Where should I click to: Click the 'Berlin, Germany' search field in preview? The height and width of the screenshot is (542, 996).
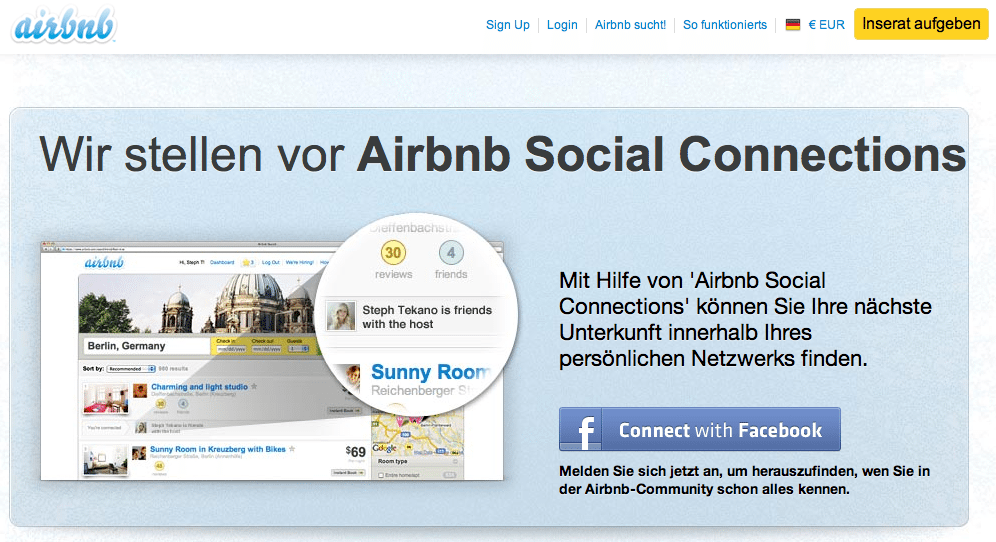coord(147,346)
